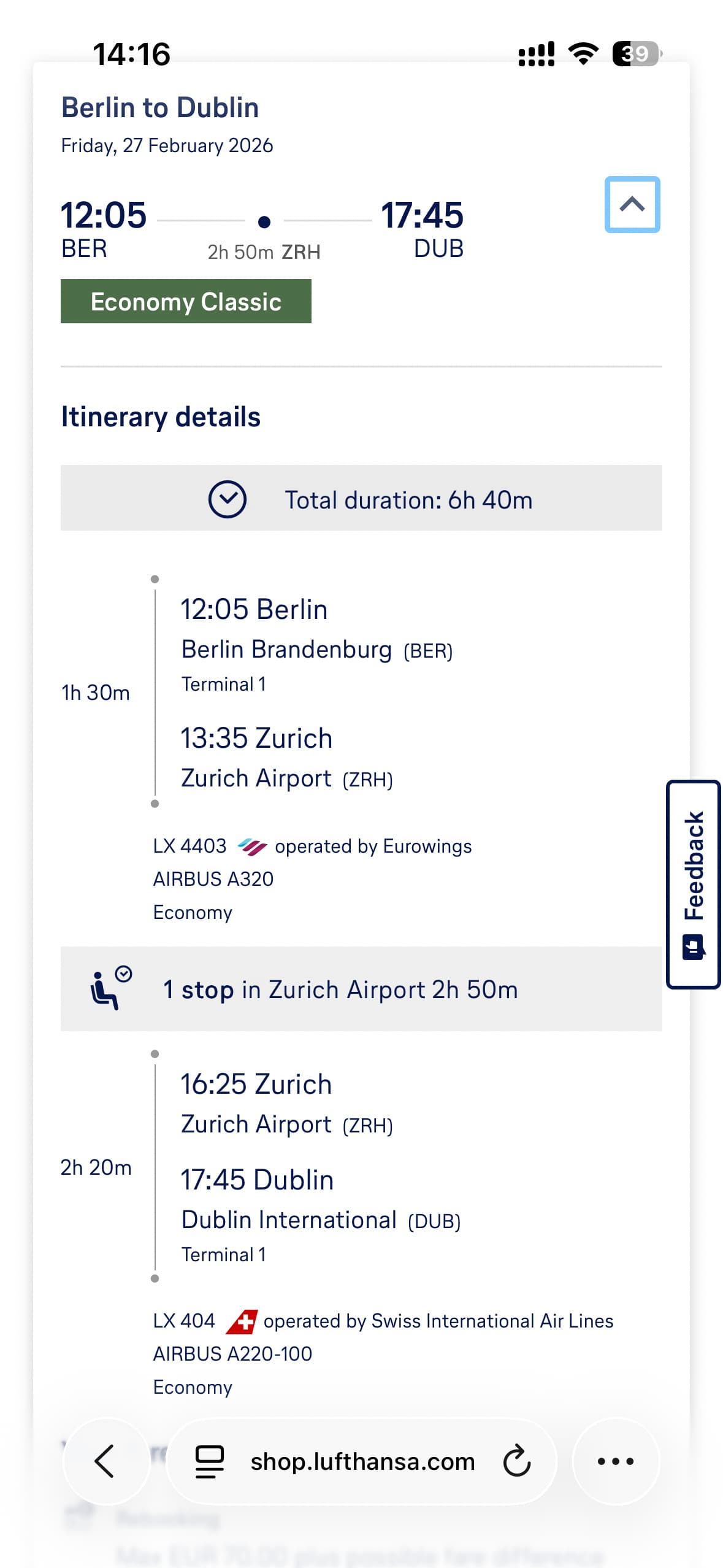Tap the shop.lufthansa.com address field
The width and height of the screenshot is (723, 1568).
(x=362, y=1461)
